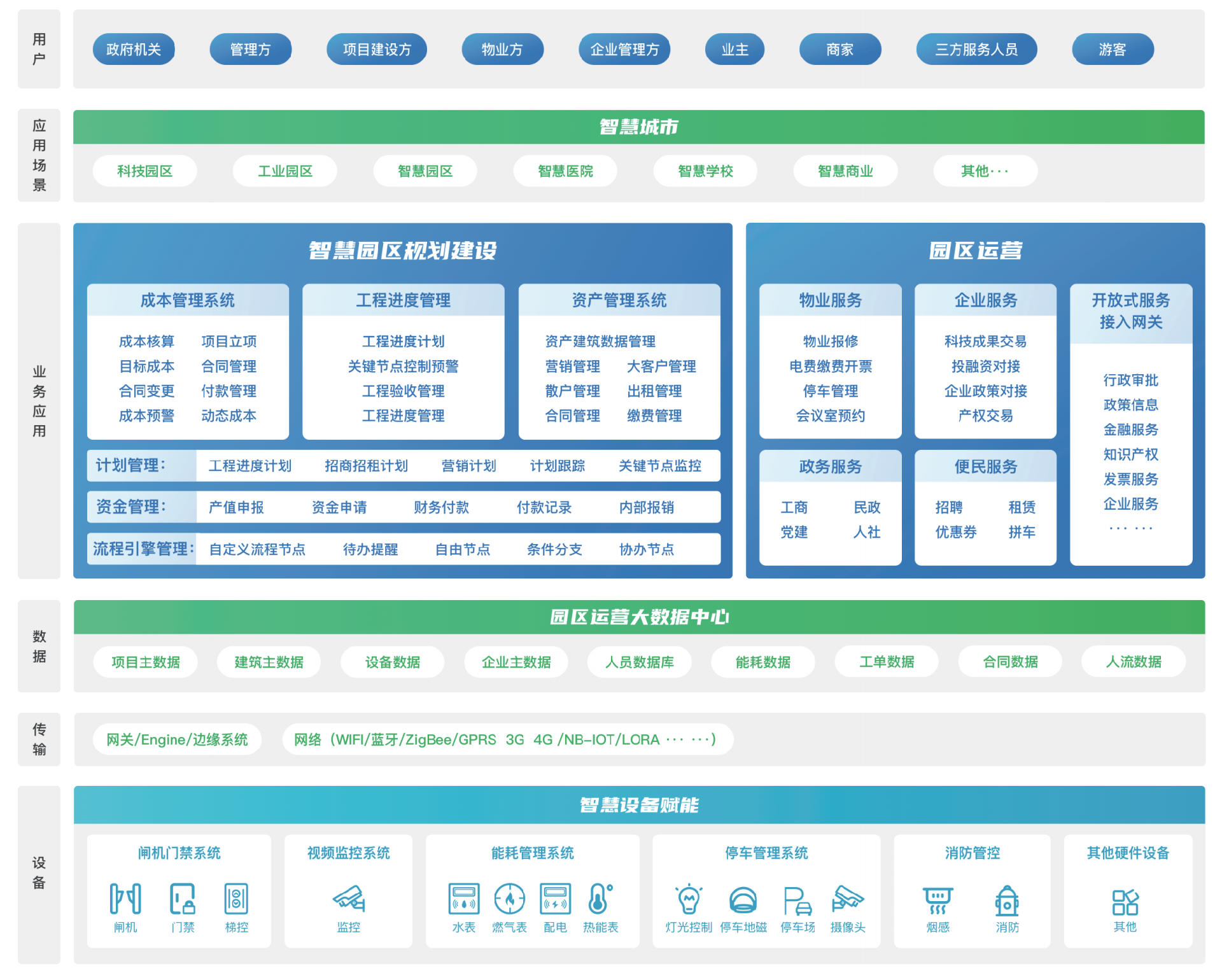
Task: Click the 网关/Engine/边缘系统 transmission pill
Action: coord(177,739)
